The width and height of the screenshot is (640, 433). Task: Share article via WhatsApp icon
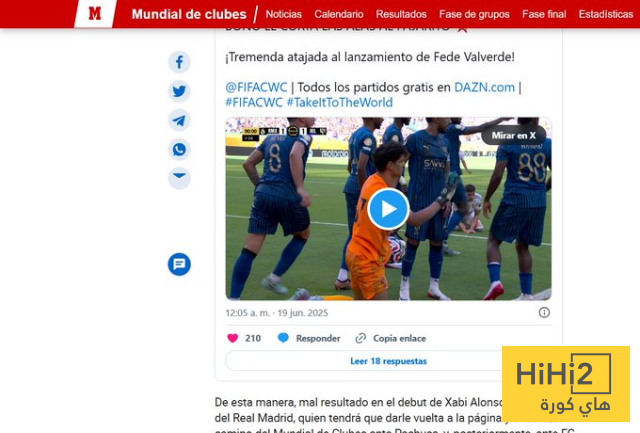click(x=179, y=149)
